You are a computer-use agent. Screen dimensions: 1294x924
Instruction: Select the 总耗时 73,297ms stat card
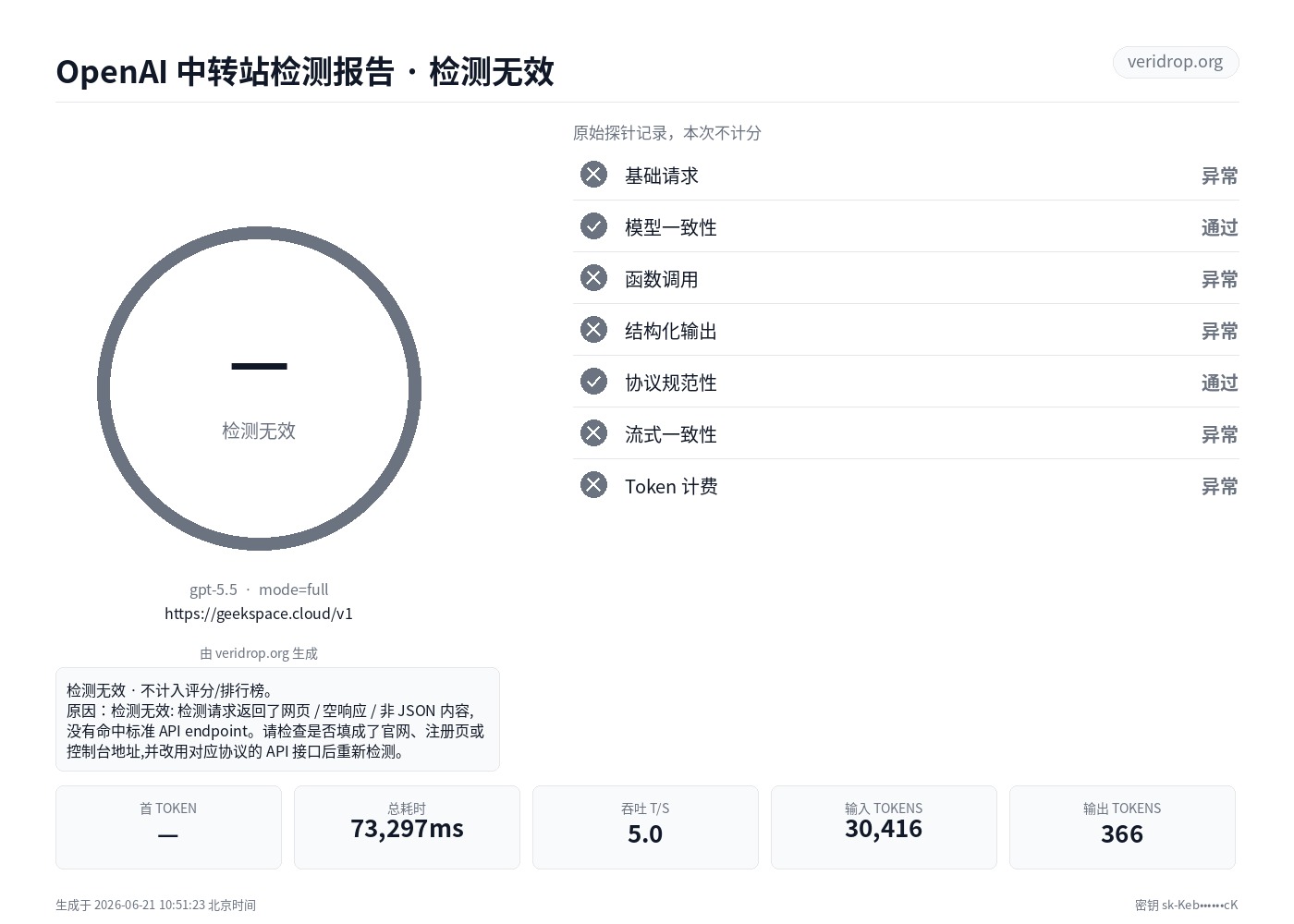coord(407,827)
